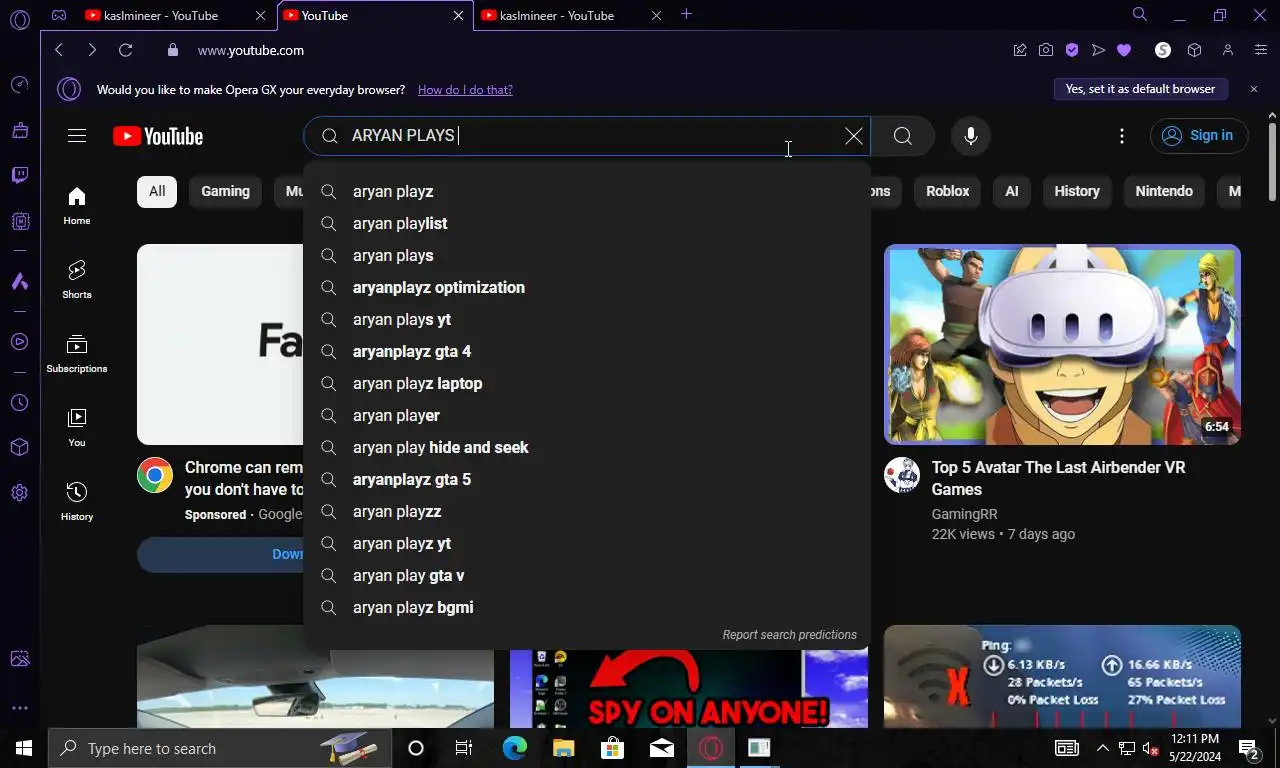
Task: Start voice search with microphone
Action: click(x=970, y=136)
